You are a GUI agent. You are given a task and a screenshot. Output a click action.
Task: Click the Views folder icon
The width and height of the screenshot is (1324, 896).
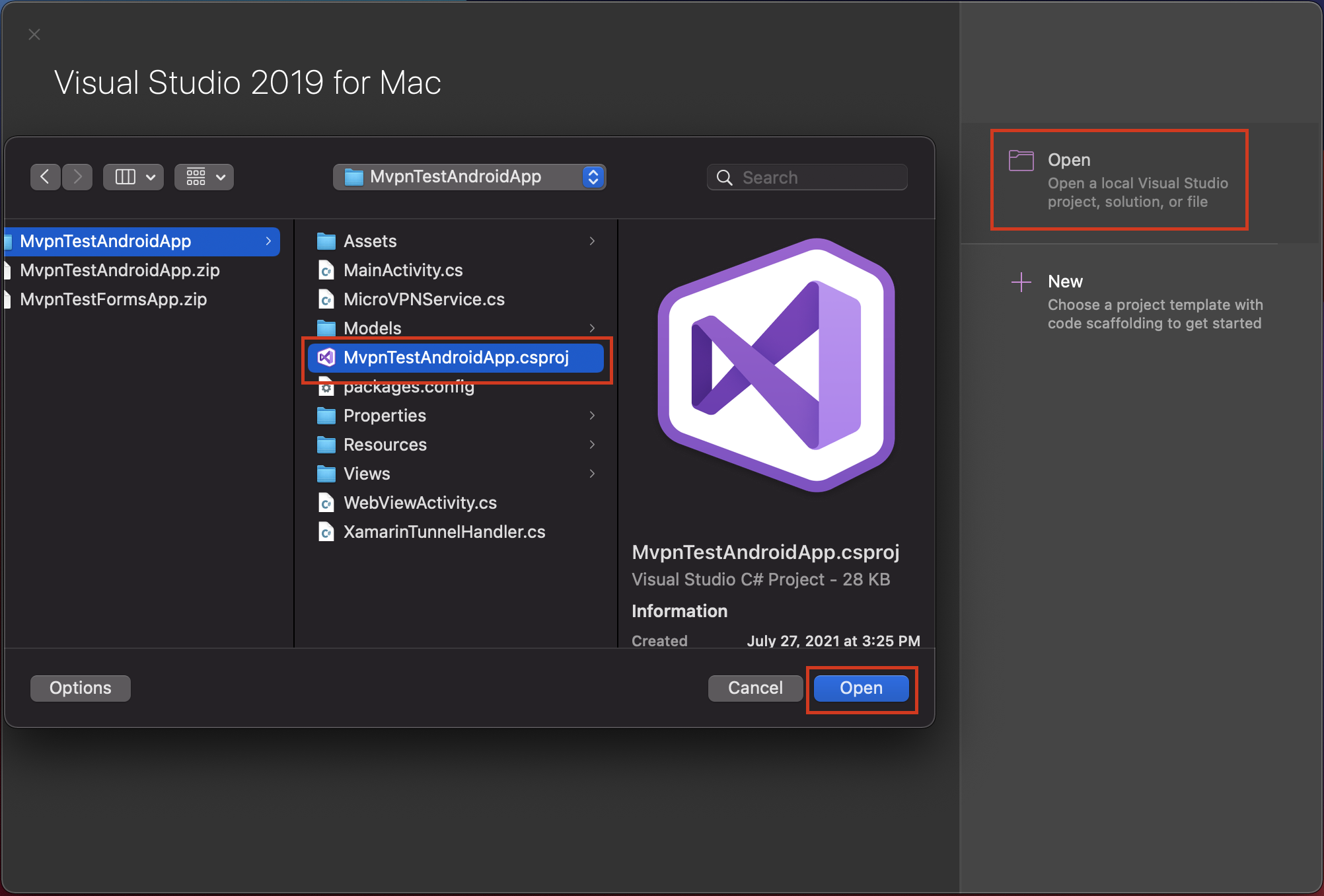pyautogui.click(x=326, y=474)
